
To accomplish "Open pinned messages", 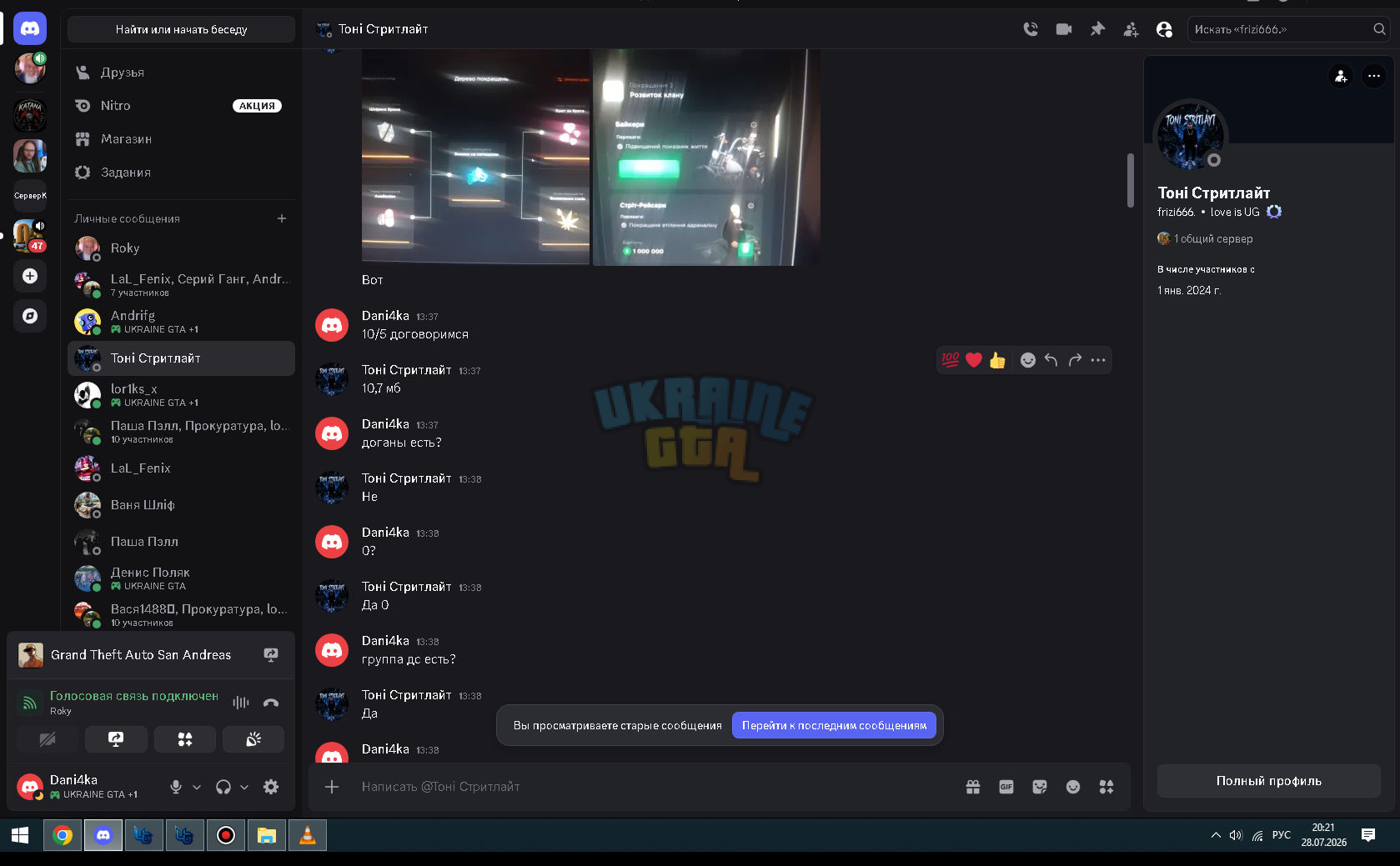I will pyautogui.click(x=1097, y=29).
